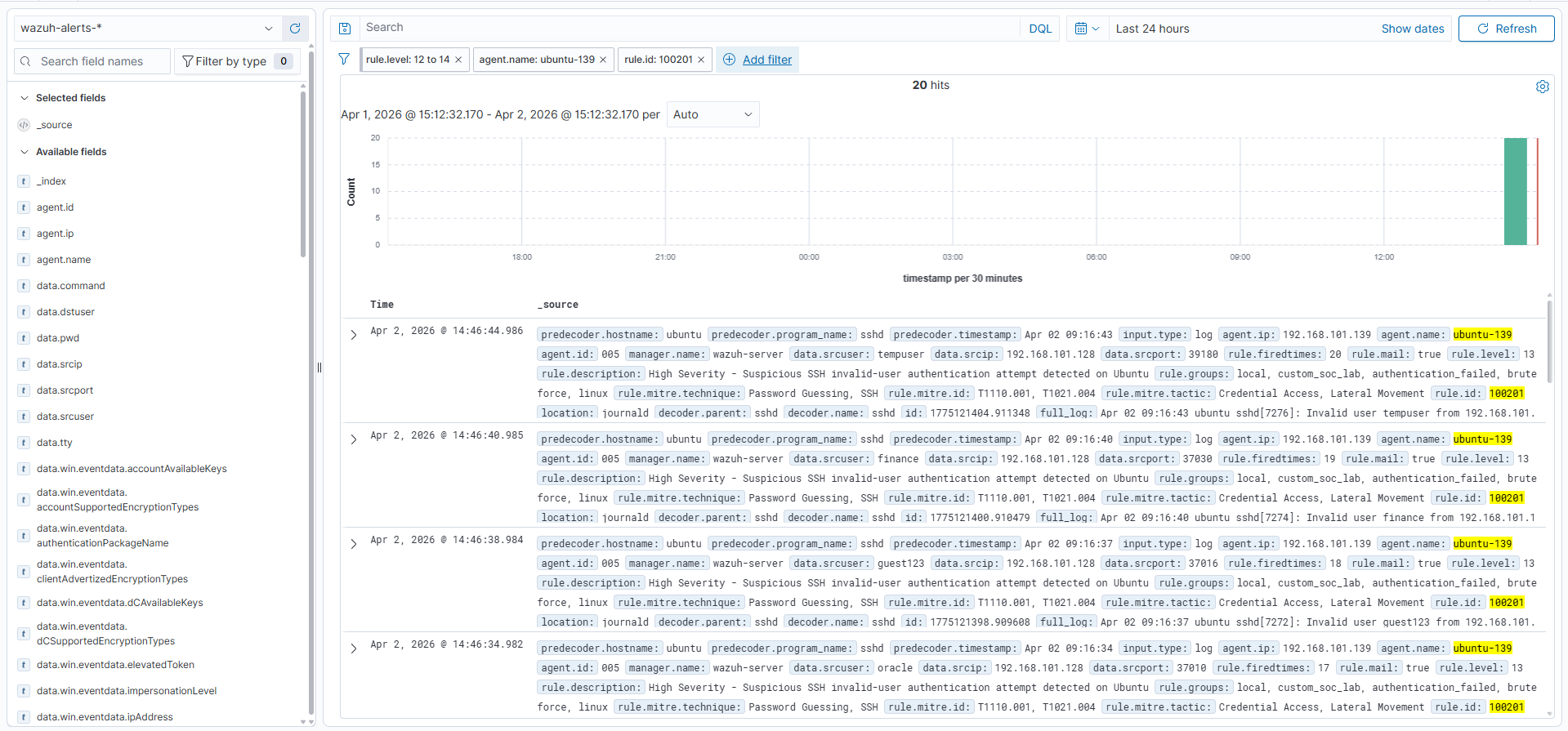This screenshot has height=731, width=1568.
Task: Switch query language via DQL button
Action: coord(1040,29)
